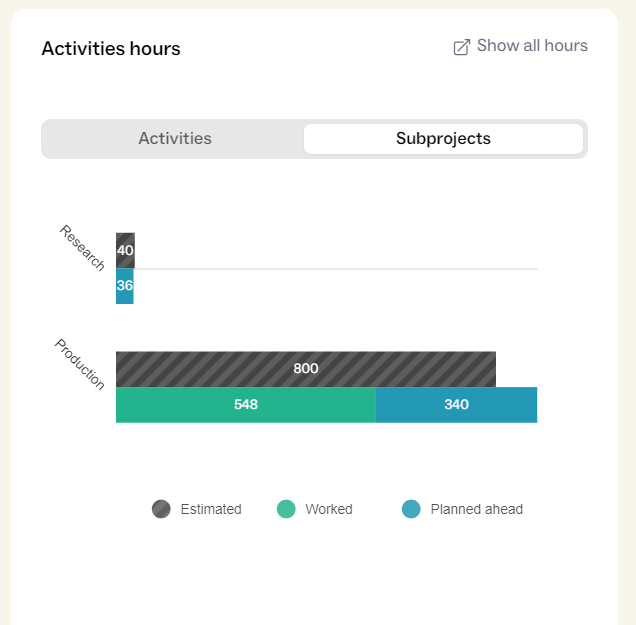Open the Show all hours link

coord(520,46)
